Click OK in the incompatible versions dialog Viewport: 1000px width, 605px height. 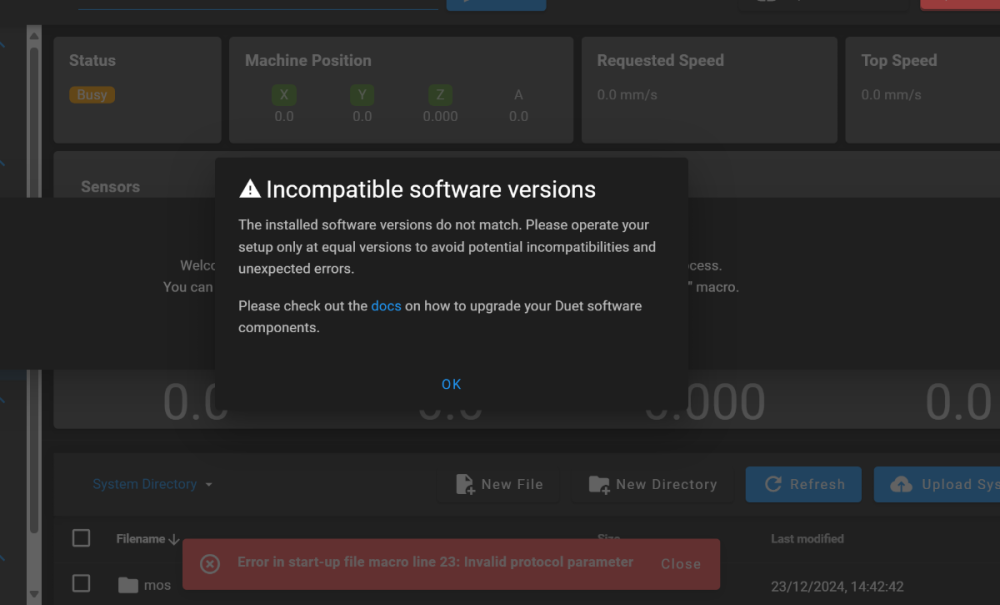[x=451, y=384]
